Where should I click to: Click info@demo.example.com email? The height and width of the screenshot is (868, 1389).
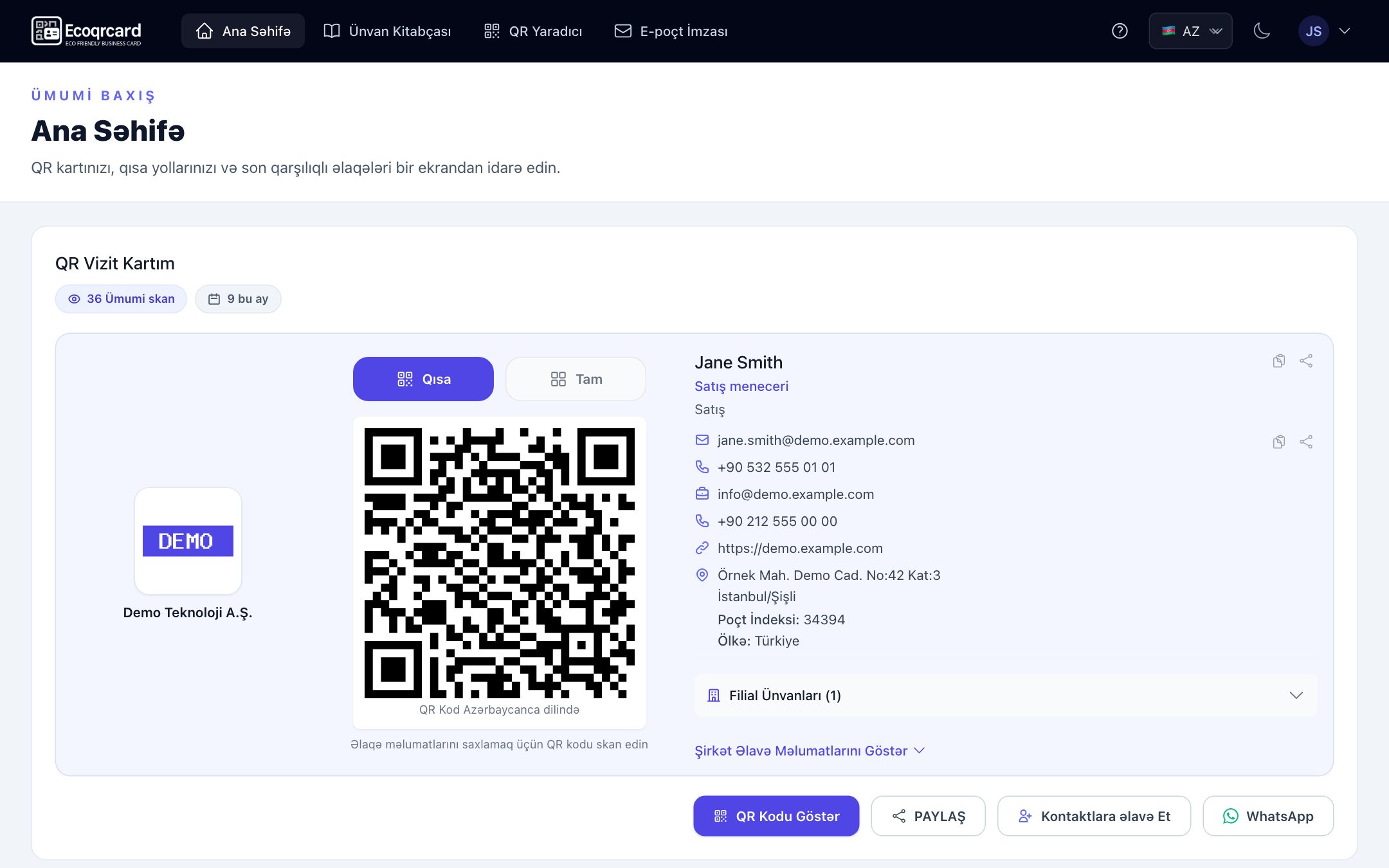(795, 494)
